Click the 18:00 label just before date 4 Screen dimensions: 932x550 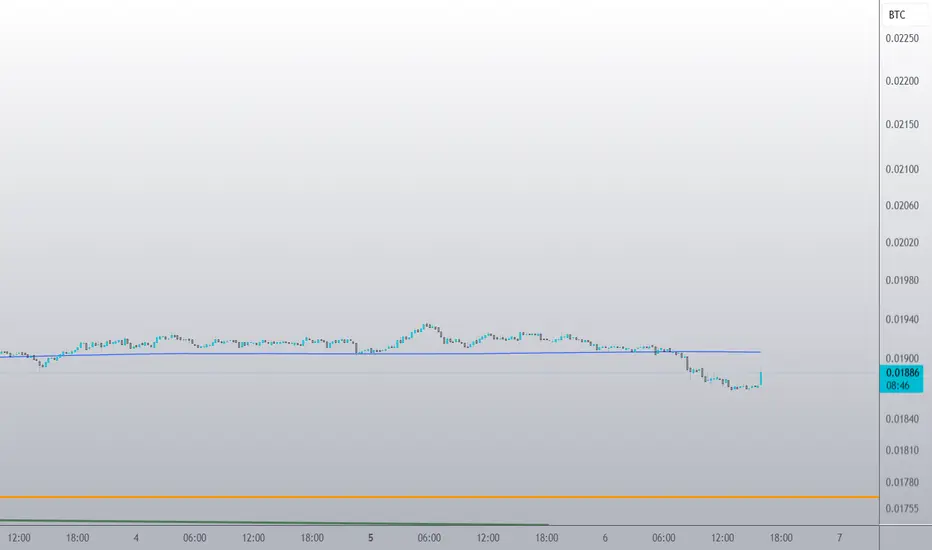[77, 538]
